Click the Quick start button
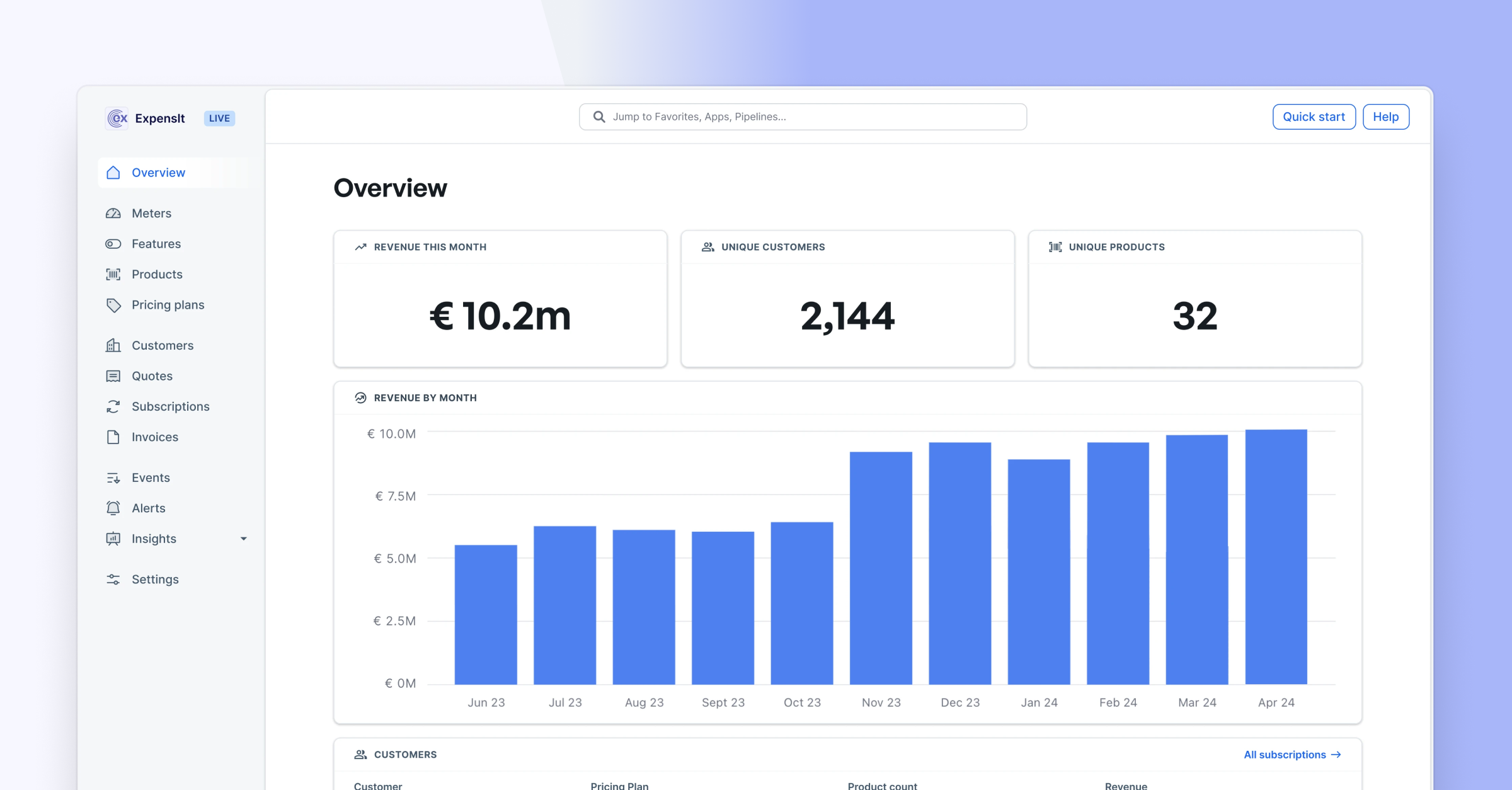 [1314, 117]
